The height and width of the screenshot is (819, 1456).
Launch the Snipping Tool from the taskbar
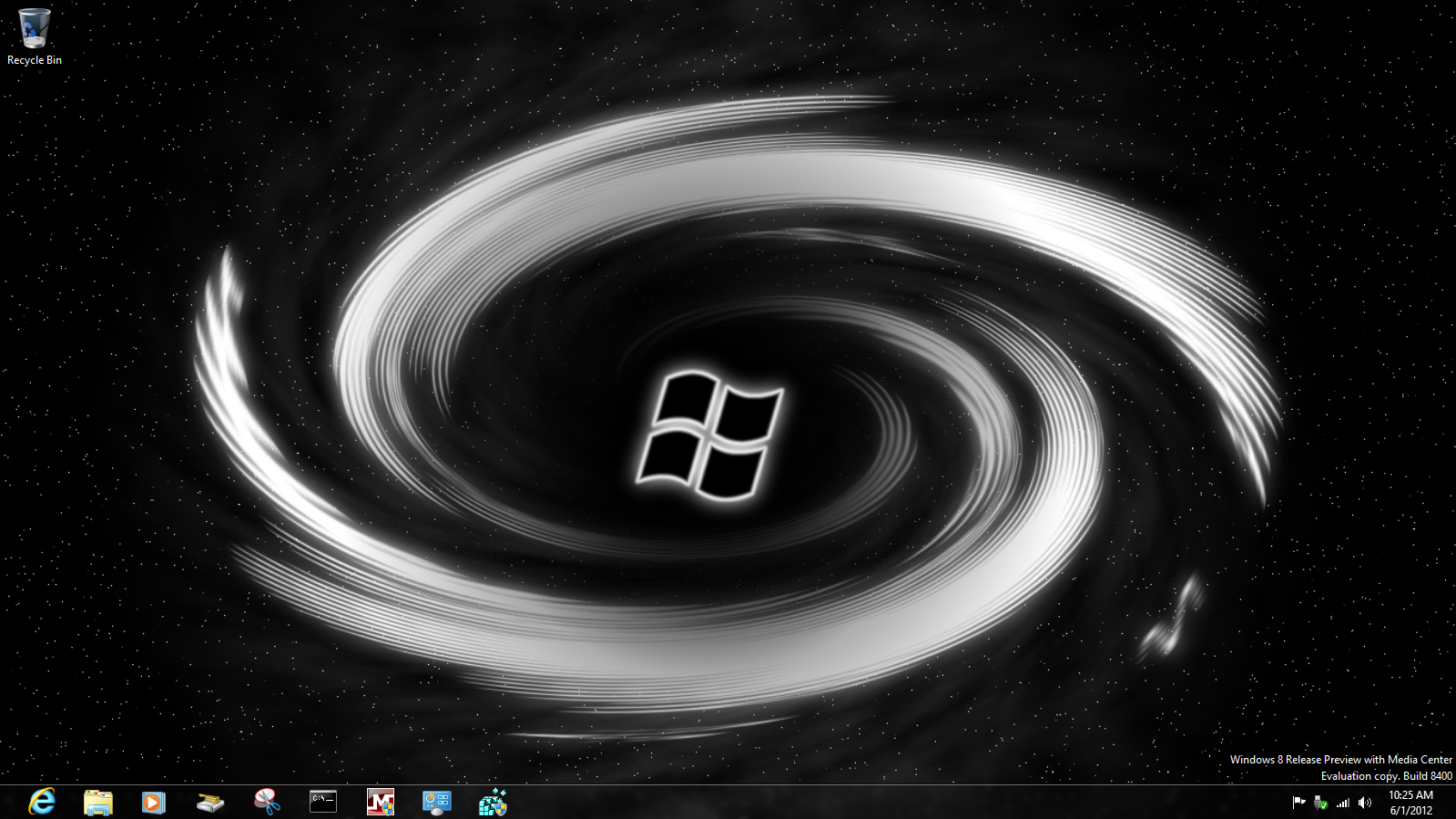coord(267,802)
